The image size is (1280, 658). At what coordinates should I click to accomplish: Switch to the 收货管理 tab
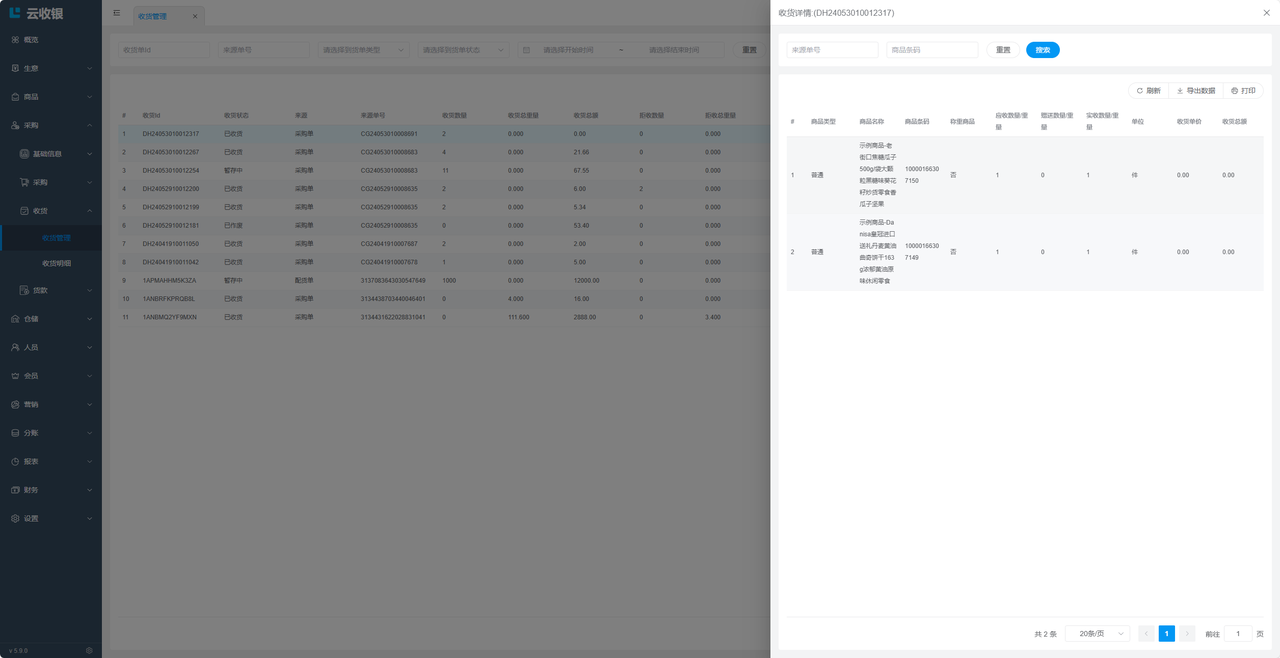point(153,16)
